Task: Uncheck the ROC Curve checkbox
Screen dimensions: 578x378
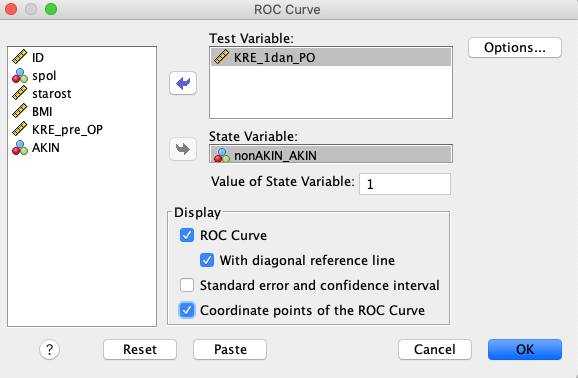Action: click(187, 235)
